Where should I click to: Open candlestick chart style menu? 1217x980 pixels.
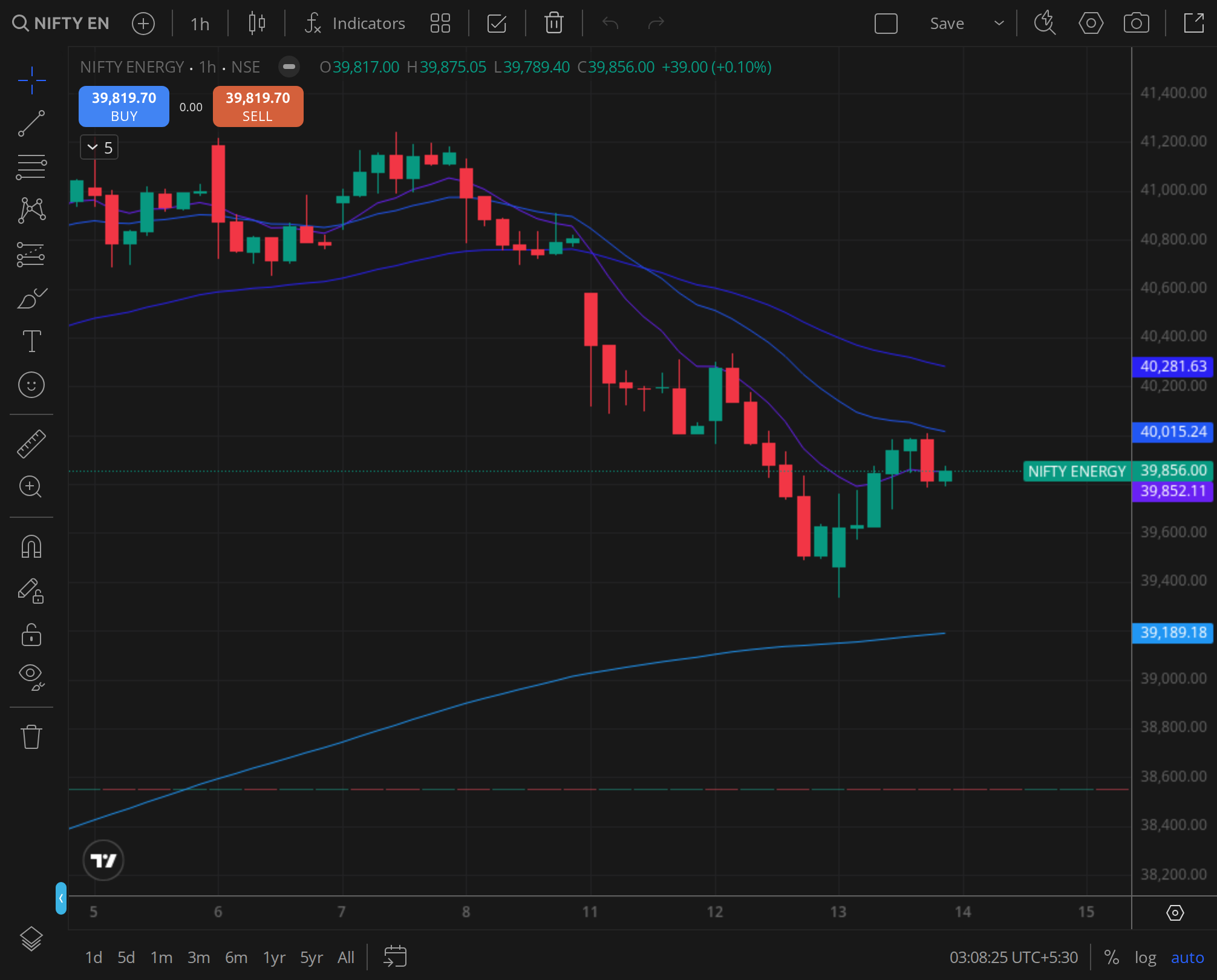click(257, 24)
